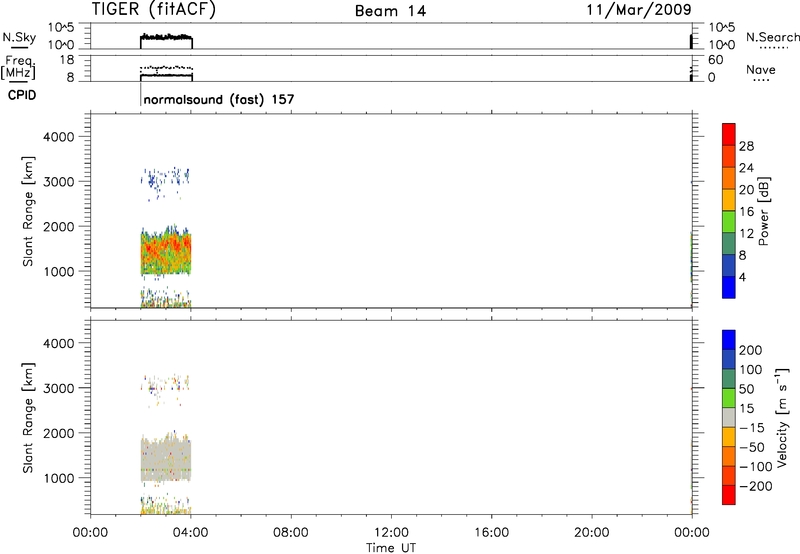Screen dimensions: 800x554
Task: Click the red swatch of the power colorbar
Action: tap(729, 134)
